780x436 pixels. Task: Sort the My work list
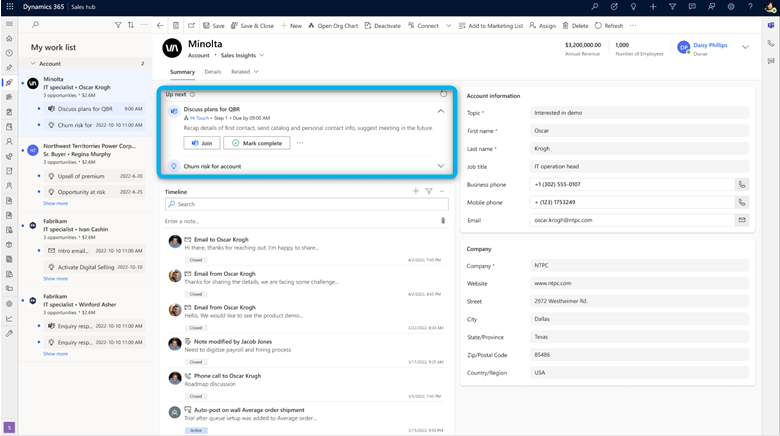(x=131, y=25)
